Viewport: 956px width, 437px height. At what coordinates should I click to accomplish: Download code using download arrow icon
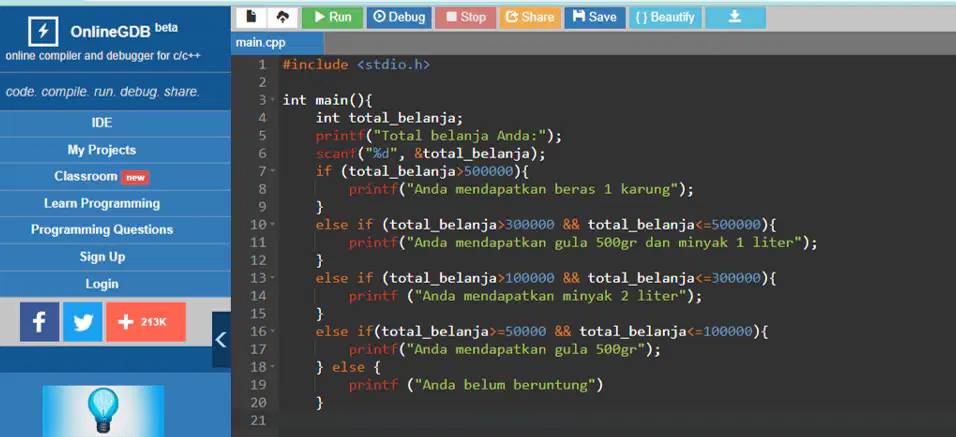735,18
